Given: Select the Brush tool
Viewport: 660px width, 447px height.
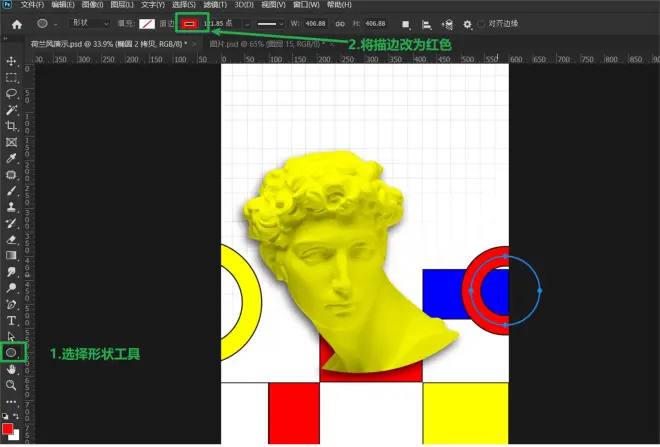Looking at the screenshot, I should coord(11,191).
